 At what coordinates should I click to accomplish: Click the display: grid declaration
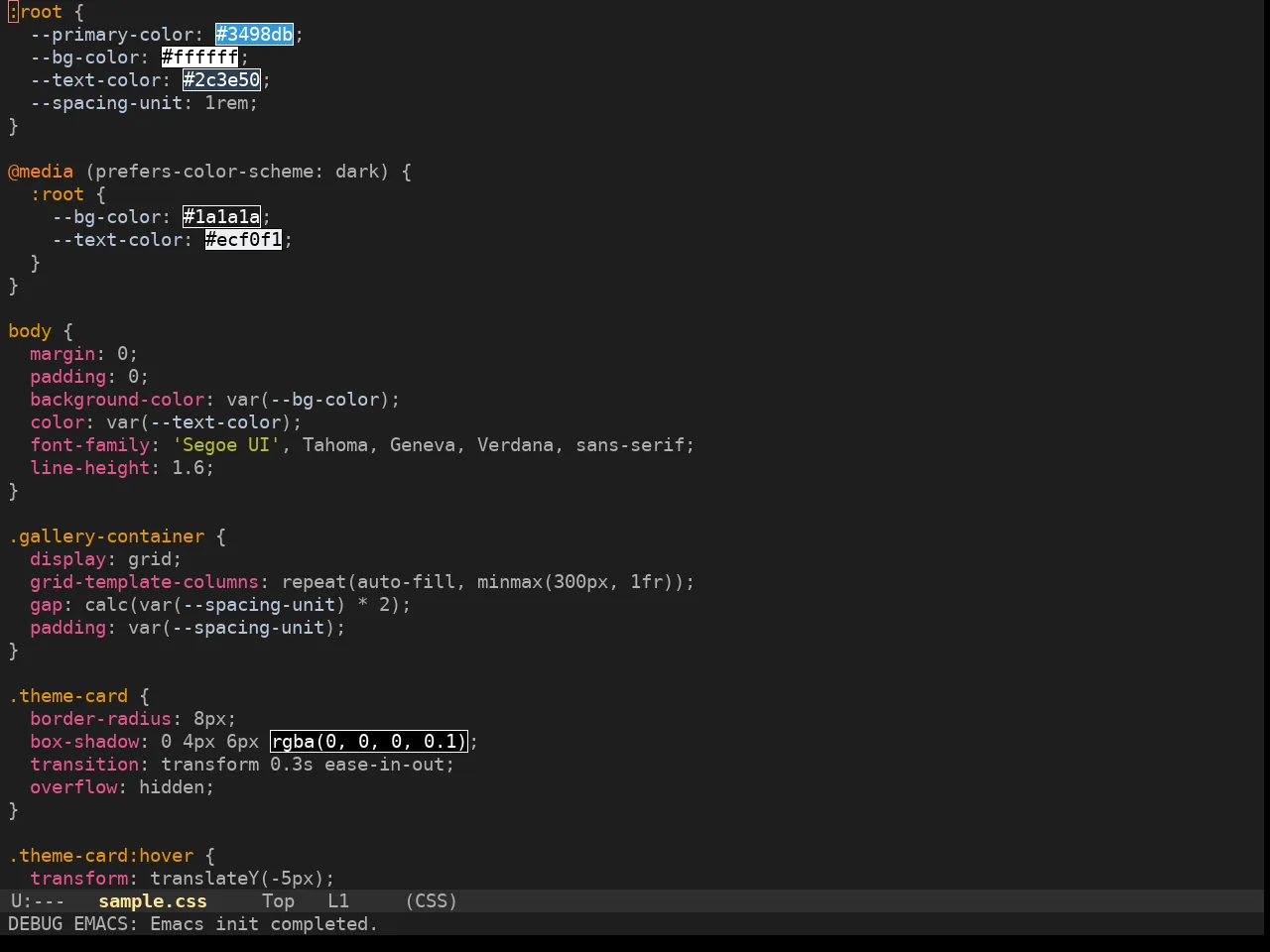click(106, 559)
